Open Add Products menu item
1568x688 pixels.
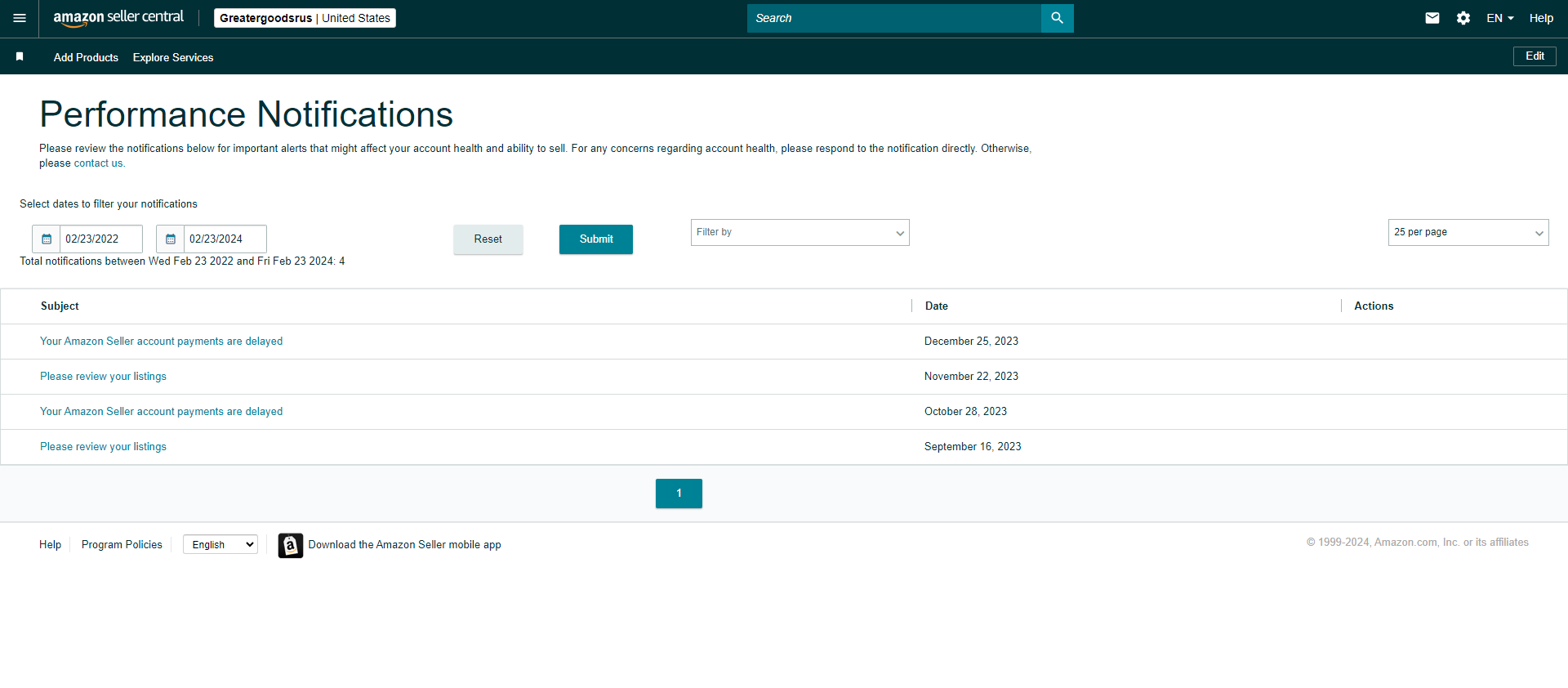coord(86,57)
